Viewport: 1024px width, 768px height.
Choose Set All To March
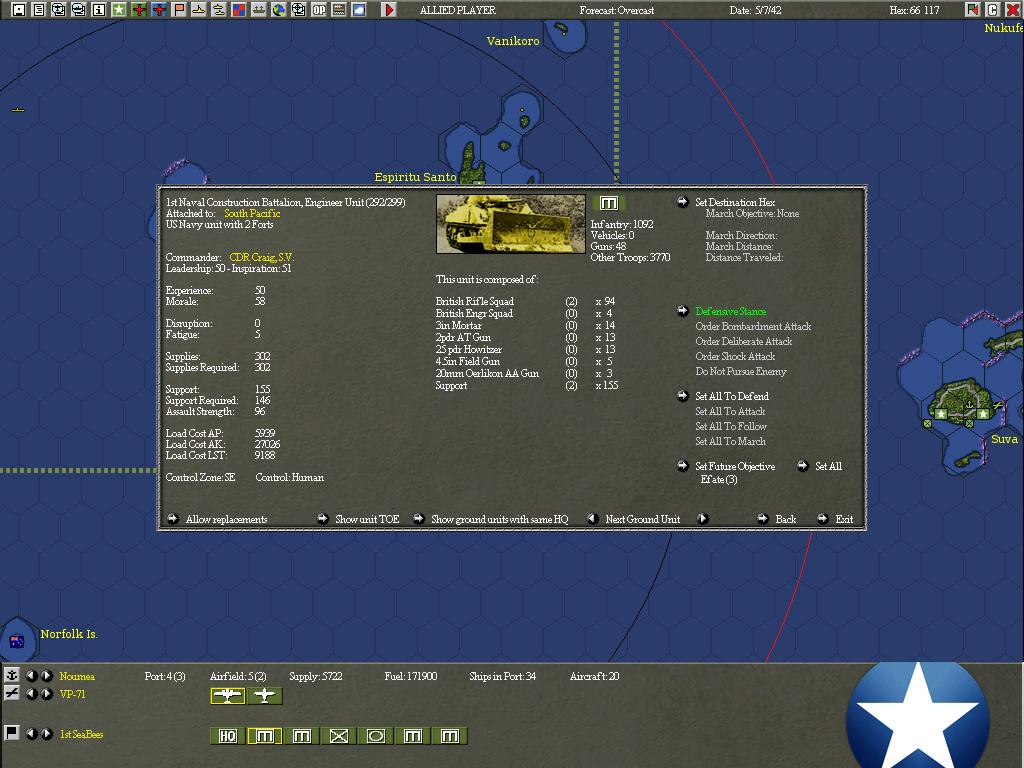click(x=730, y=441)
